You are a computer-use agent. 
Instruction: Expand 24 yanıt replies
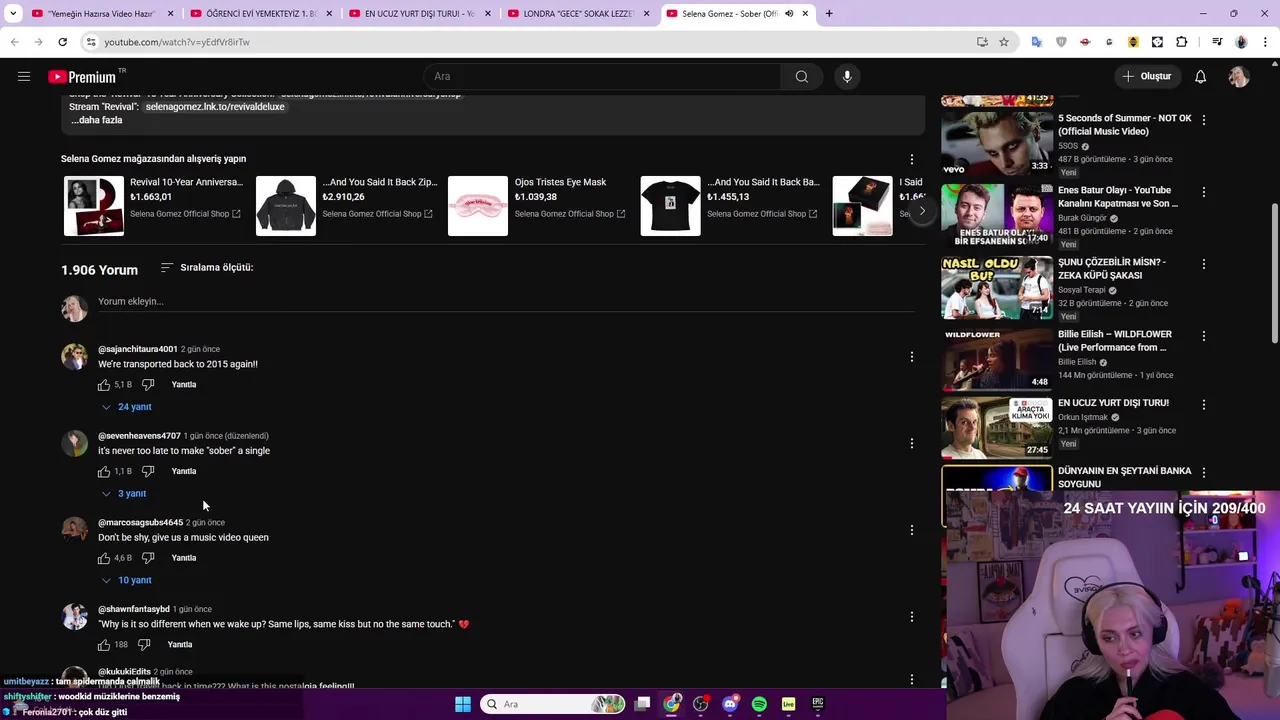(127, 407)
